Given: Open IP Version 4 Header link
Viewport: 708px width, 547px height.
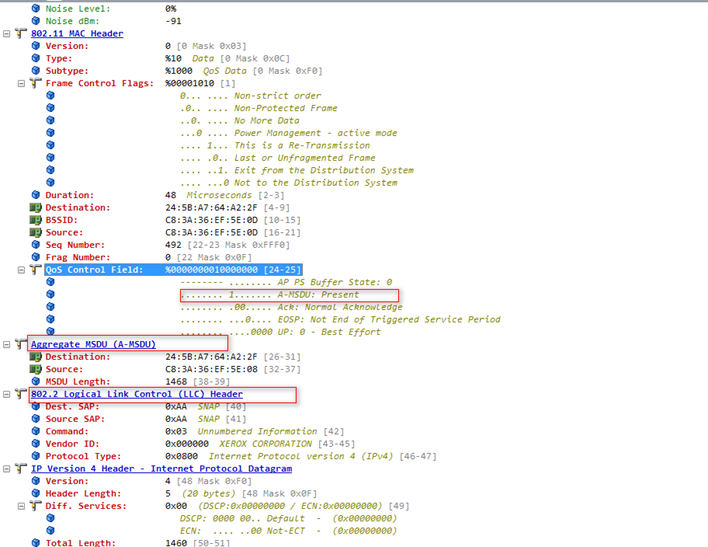Looking at the screenshot, I should pos(161,468).
